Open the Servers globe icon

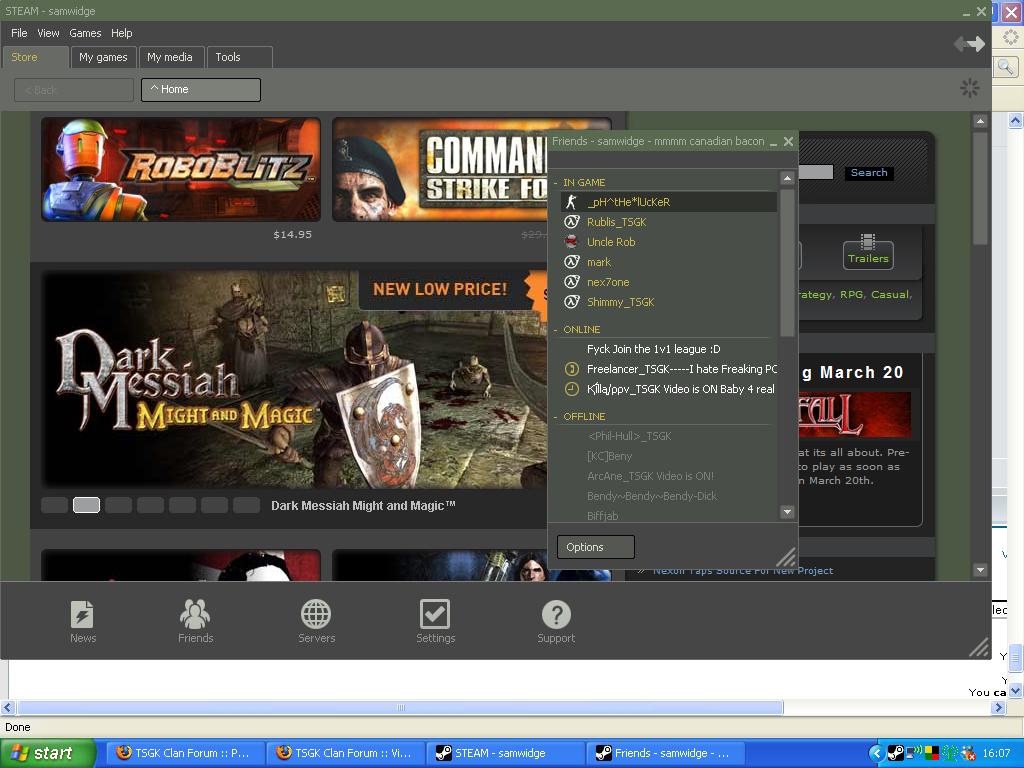[316, 614]
